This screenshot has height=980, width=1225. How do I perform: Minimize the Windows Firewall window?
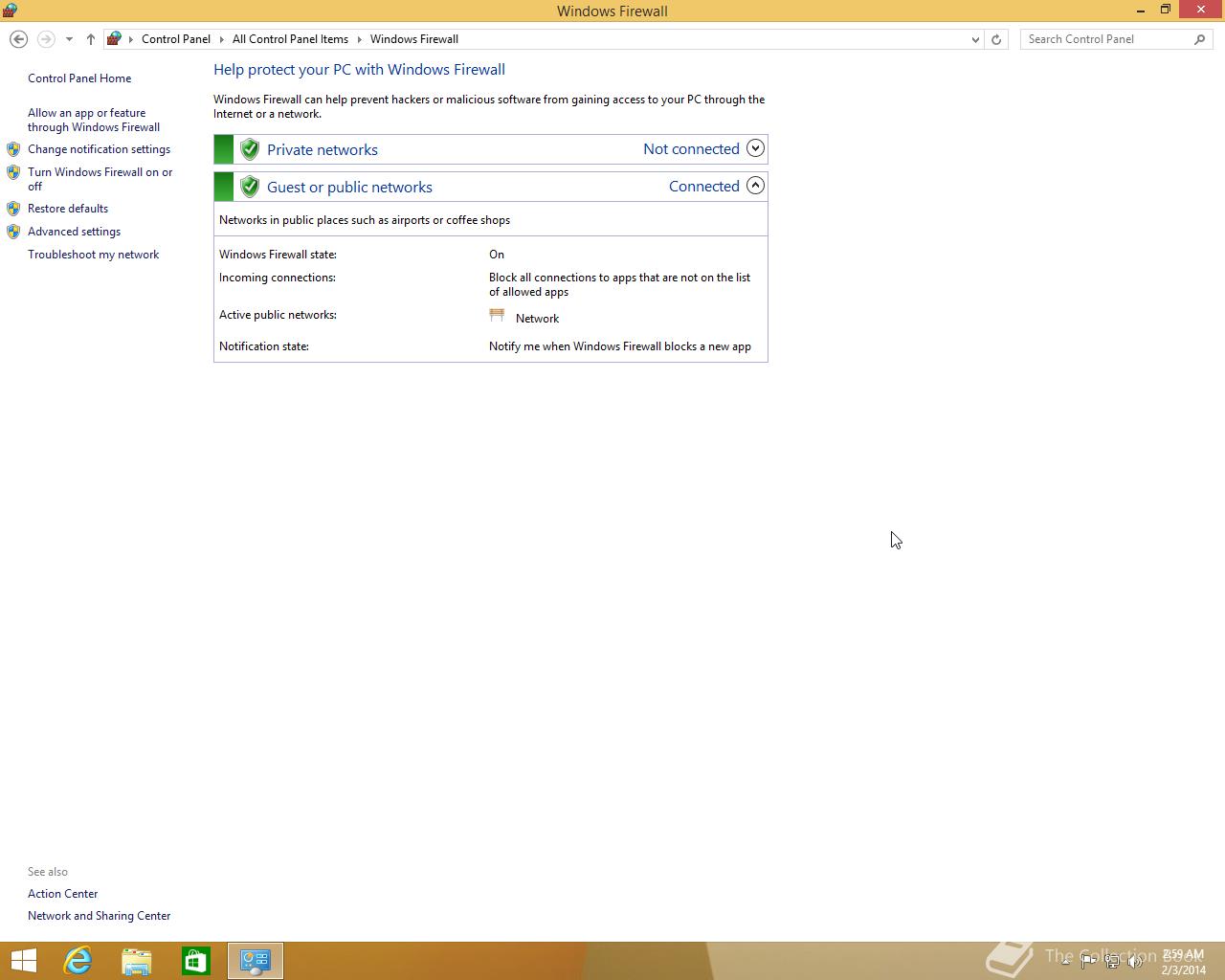click(x=1141, y=11)
